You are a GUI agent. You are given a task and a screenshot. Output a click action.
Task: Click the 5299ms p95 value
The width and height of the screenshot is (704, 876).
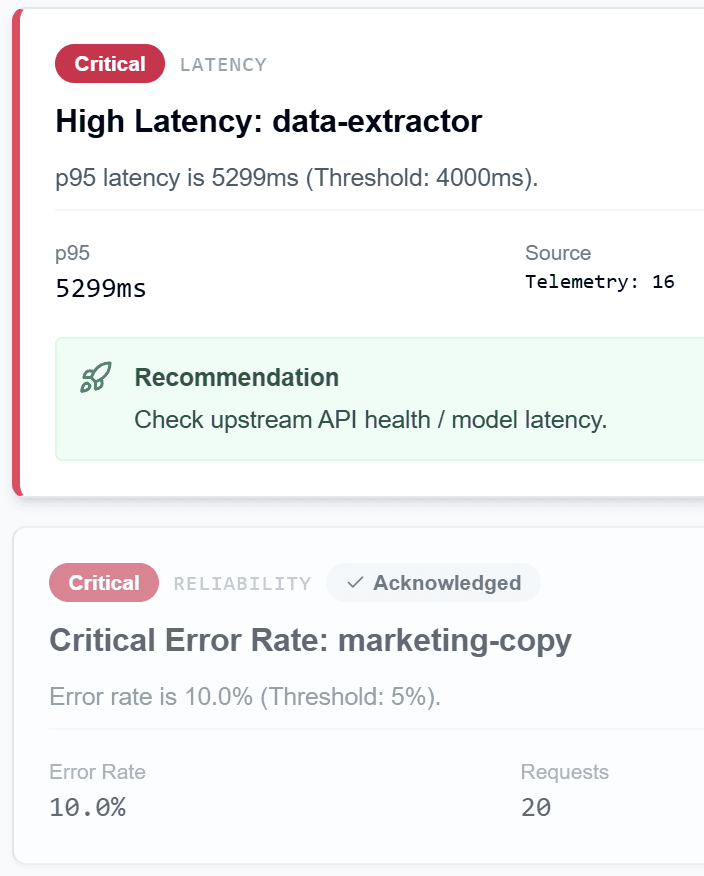click(101, 288)
